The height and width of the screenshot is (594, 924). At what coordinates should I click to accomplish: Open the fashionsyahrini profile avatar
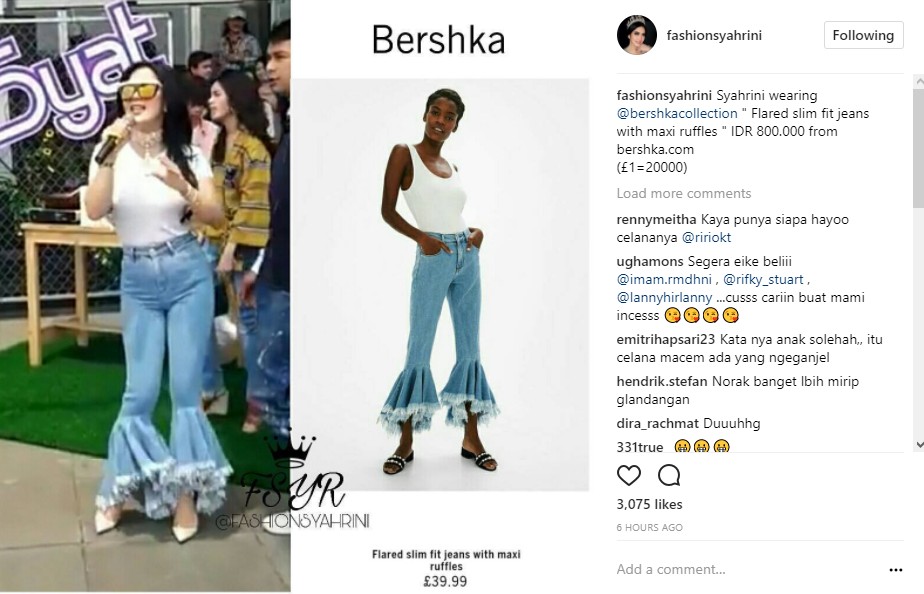[636, 35]
